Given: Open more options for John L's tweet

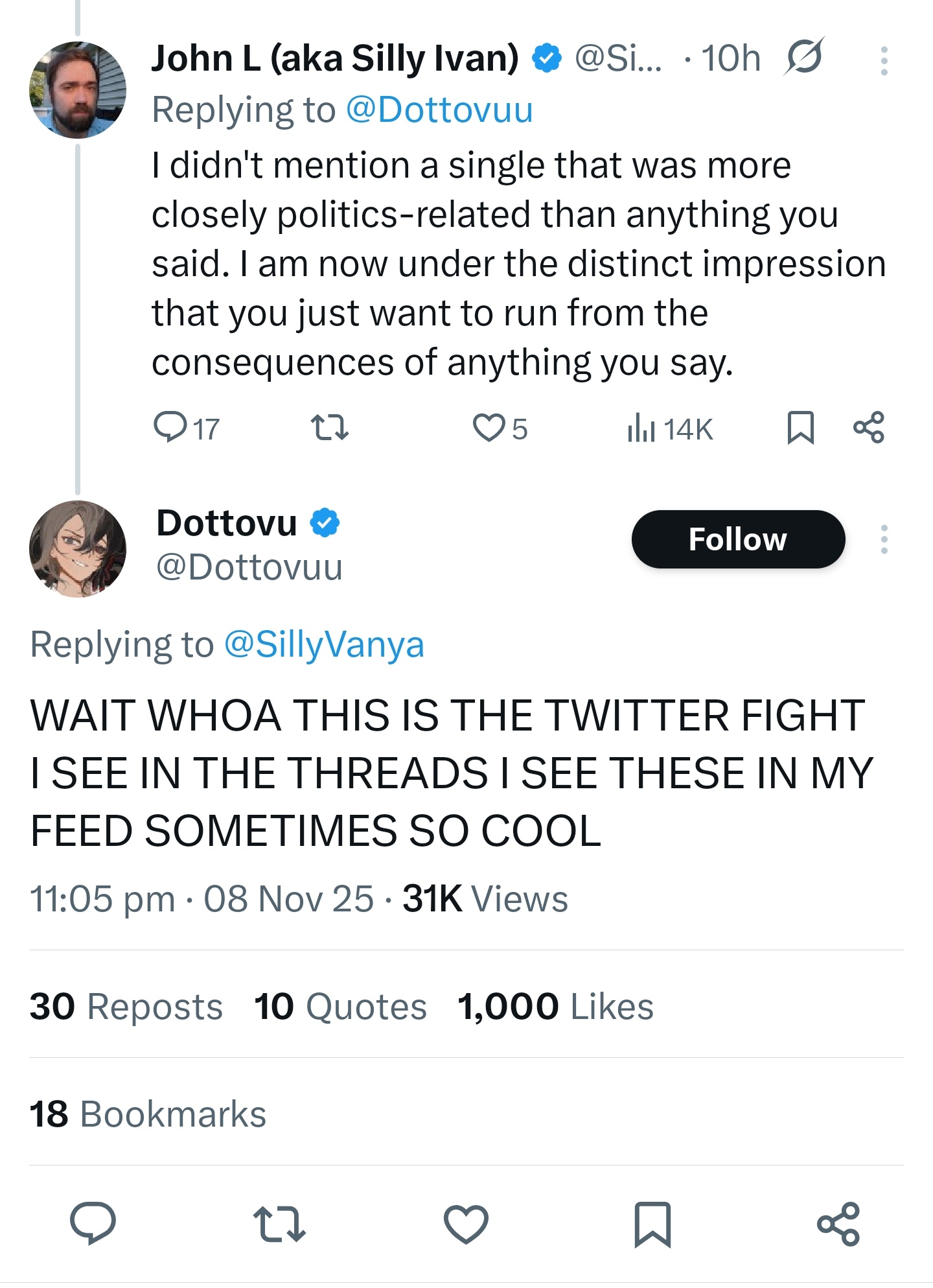Looking at the screenshot, I should [x=884, y=61].
